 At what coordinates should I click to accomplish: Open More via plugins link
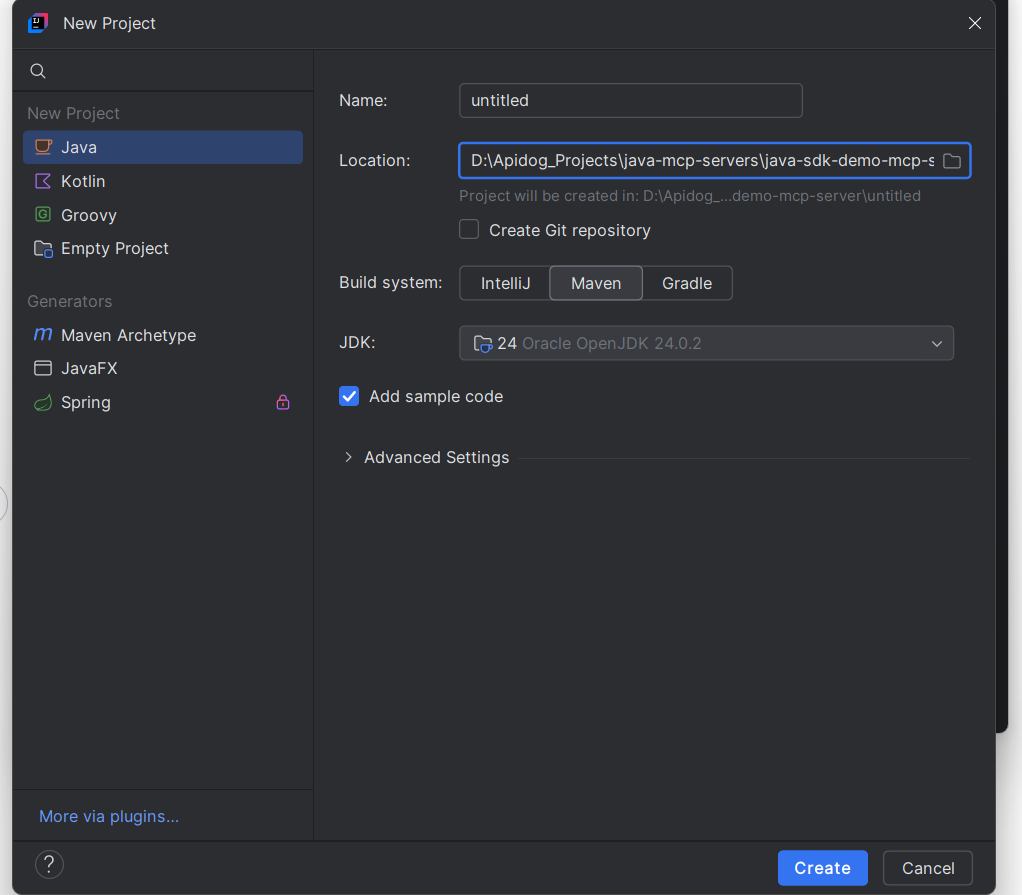109,816
